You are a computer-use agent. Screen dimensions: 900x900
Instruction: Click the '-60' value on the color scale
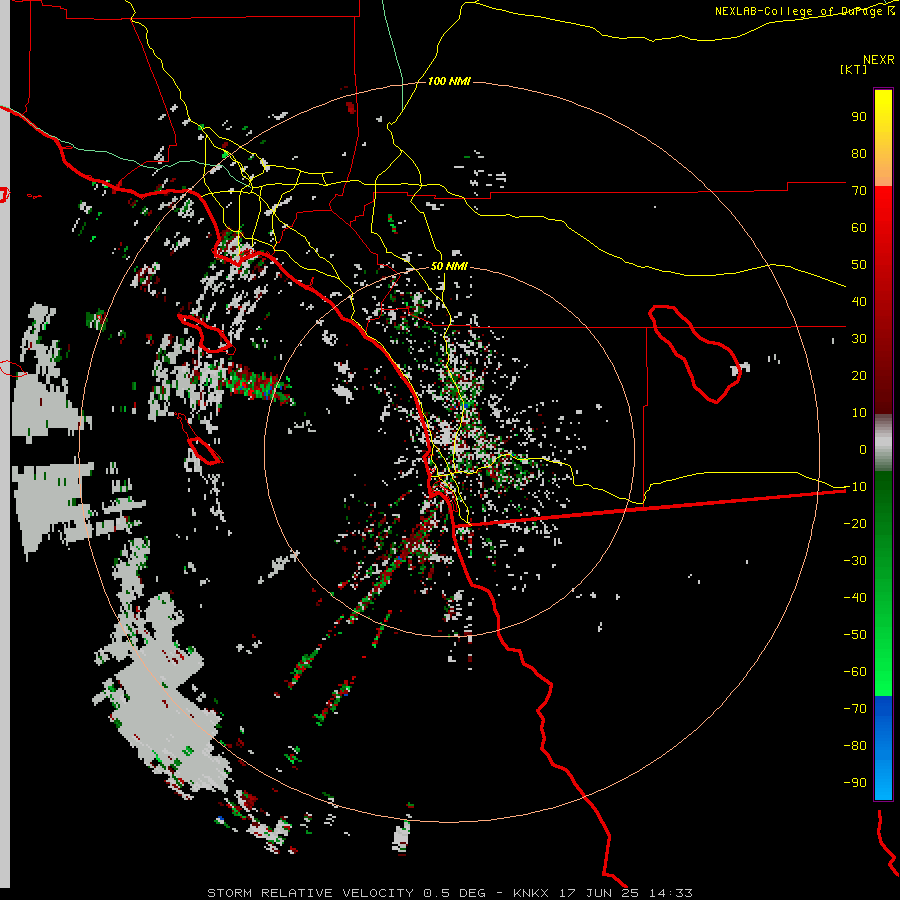[x=855, y=672]
